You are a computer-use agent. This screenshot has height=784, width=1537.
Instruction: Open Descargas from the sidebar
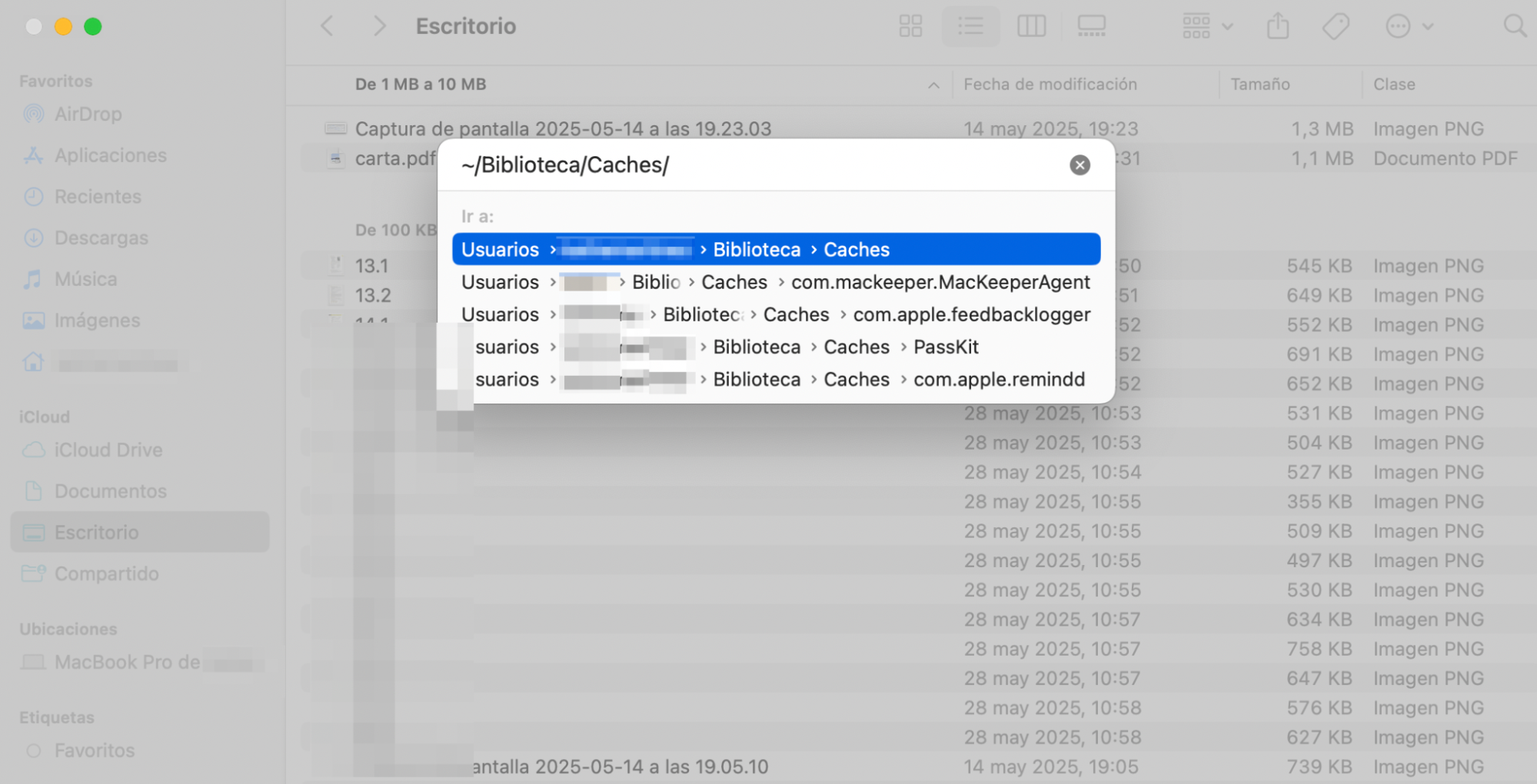point(101,238)
